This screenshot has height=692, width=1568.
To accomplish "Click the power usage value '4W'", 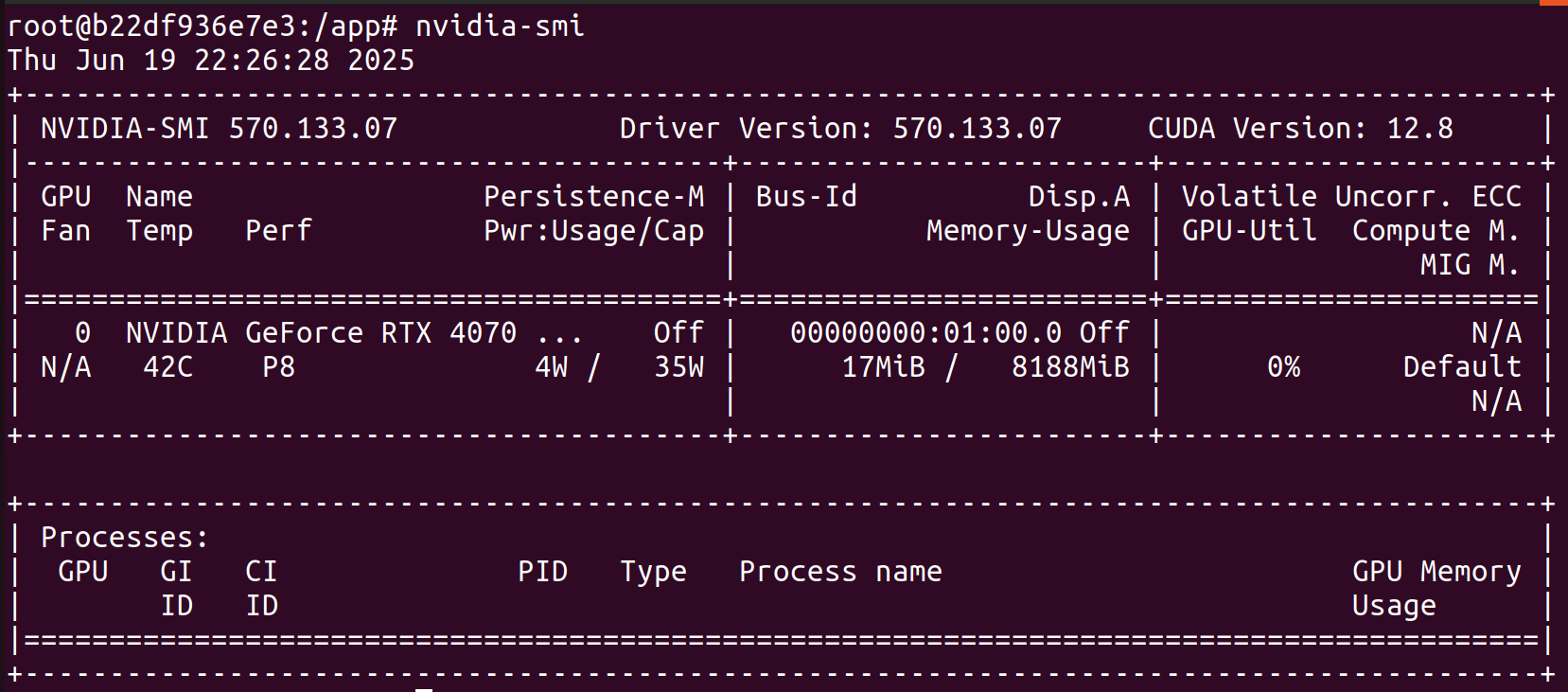I will pyautogui.click(x=552, y=366).
